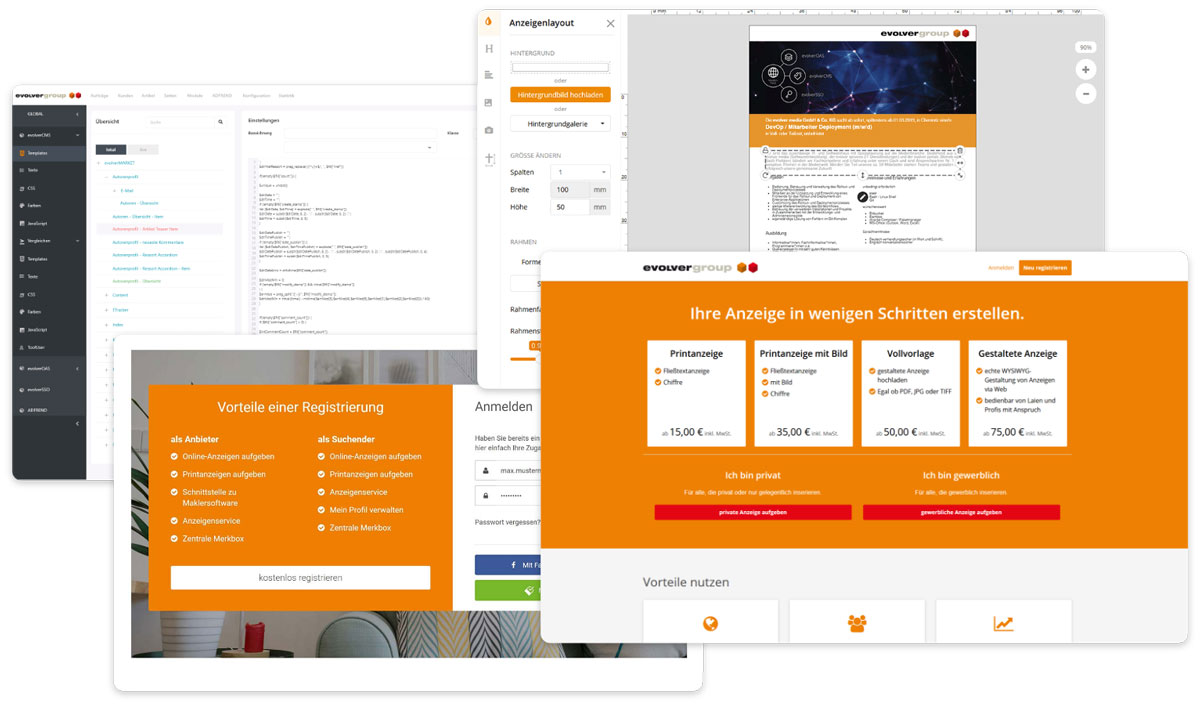This screenshot has height=705, width=1200.
Task: Click Neu registrieren button
Action: coord(1045,268)
